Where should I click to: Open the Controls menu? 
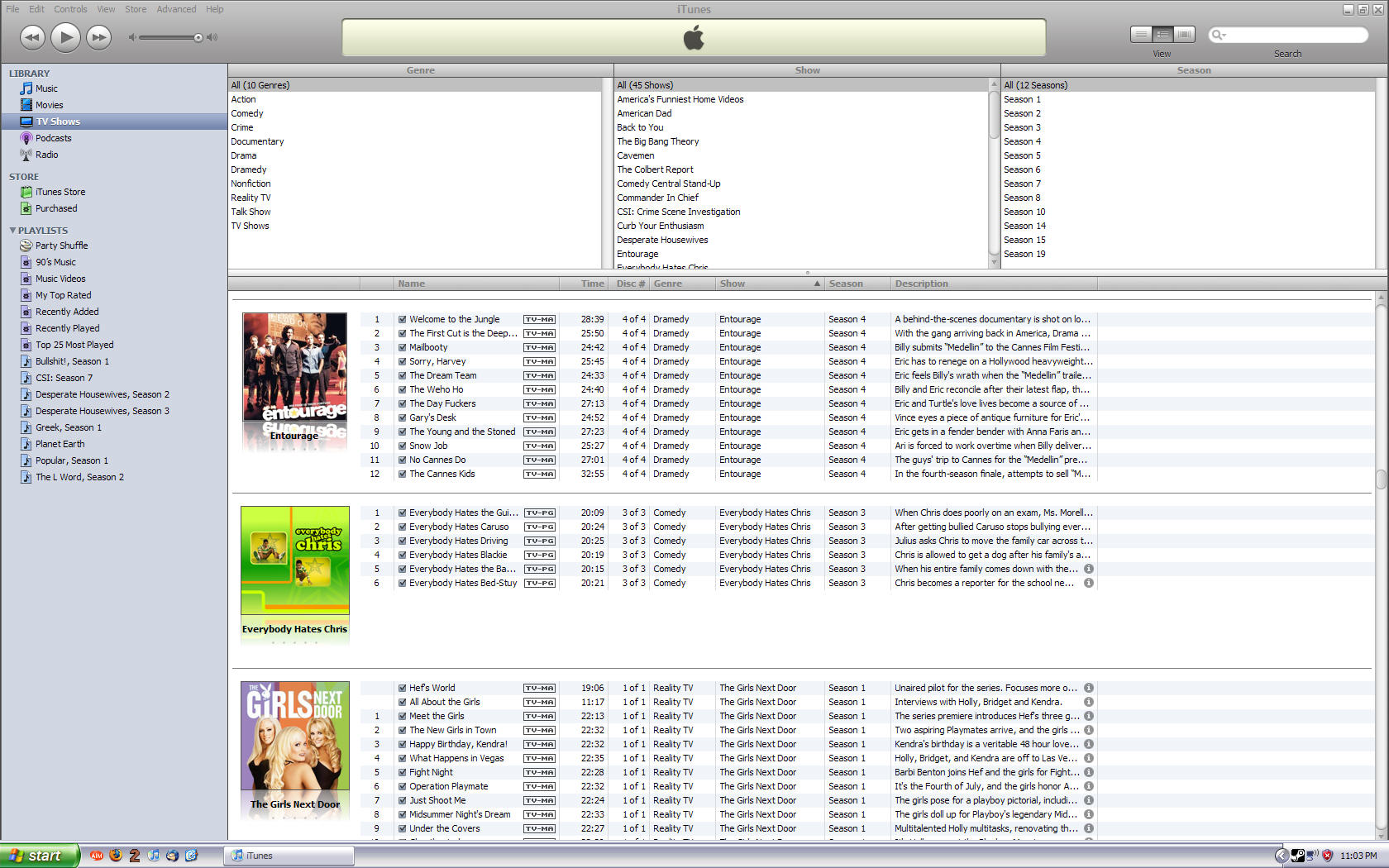[70, 9]
